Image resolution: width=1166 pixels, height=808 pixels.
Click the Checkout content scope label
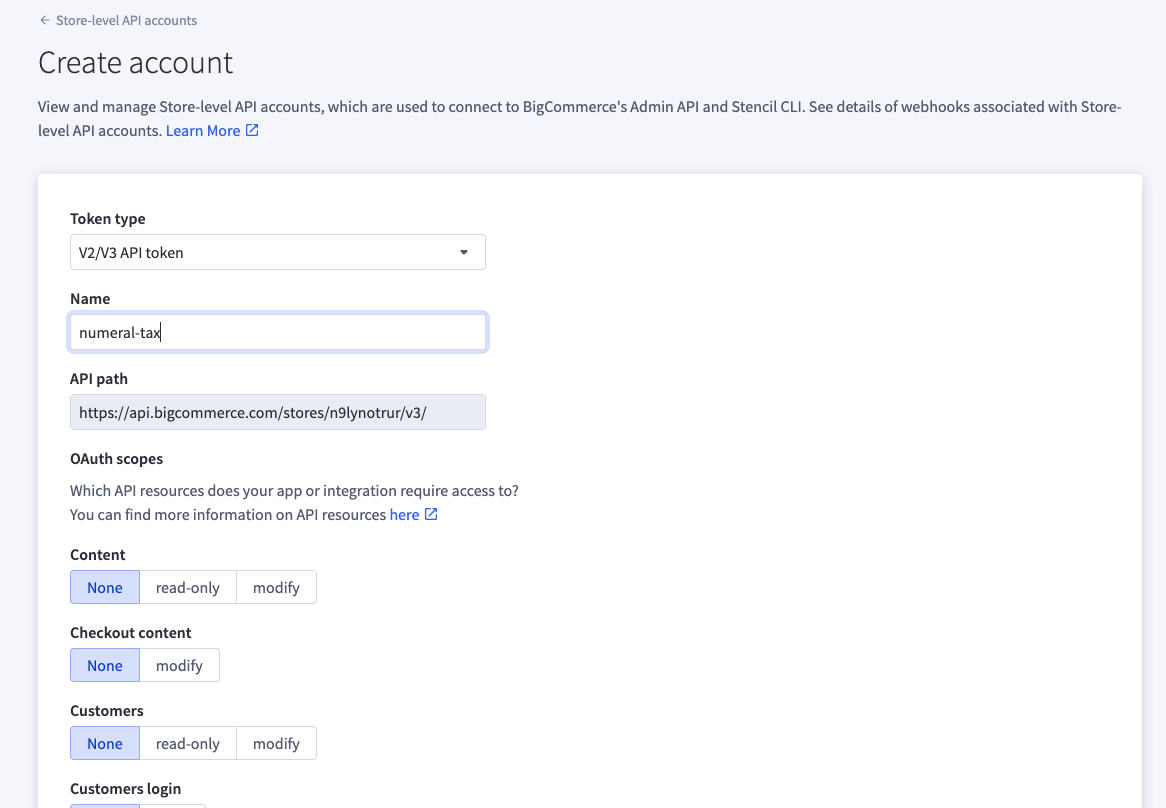[131, 633]
